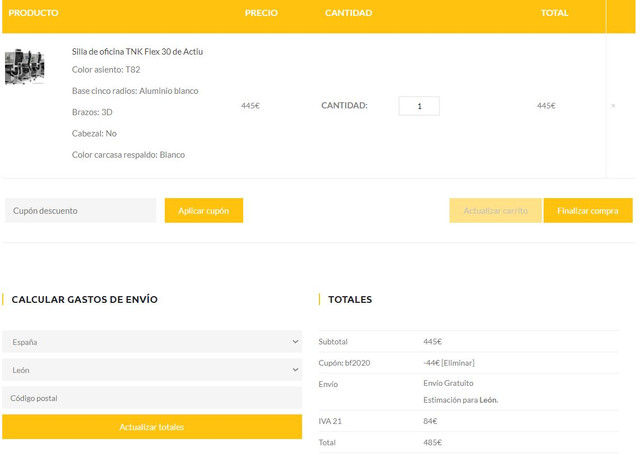Click the PRODUCTO column header

pos(33,13)
